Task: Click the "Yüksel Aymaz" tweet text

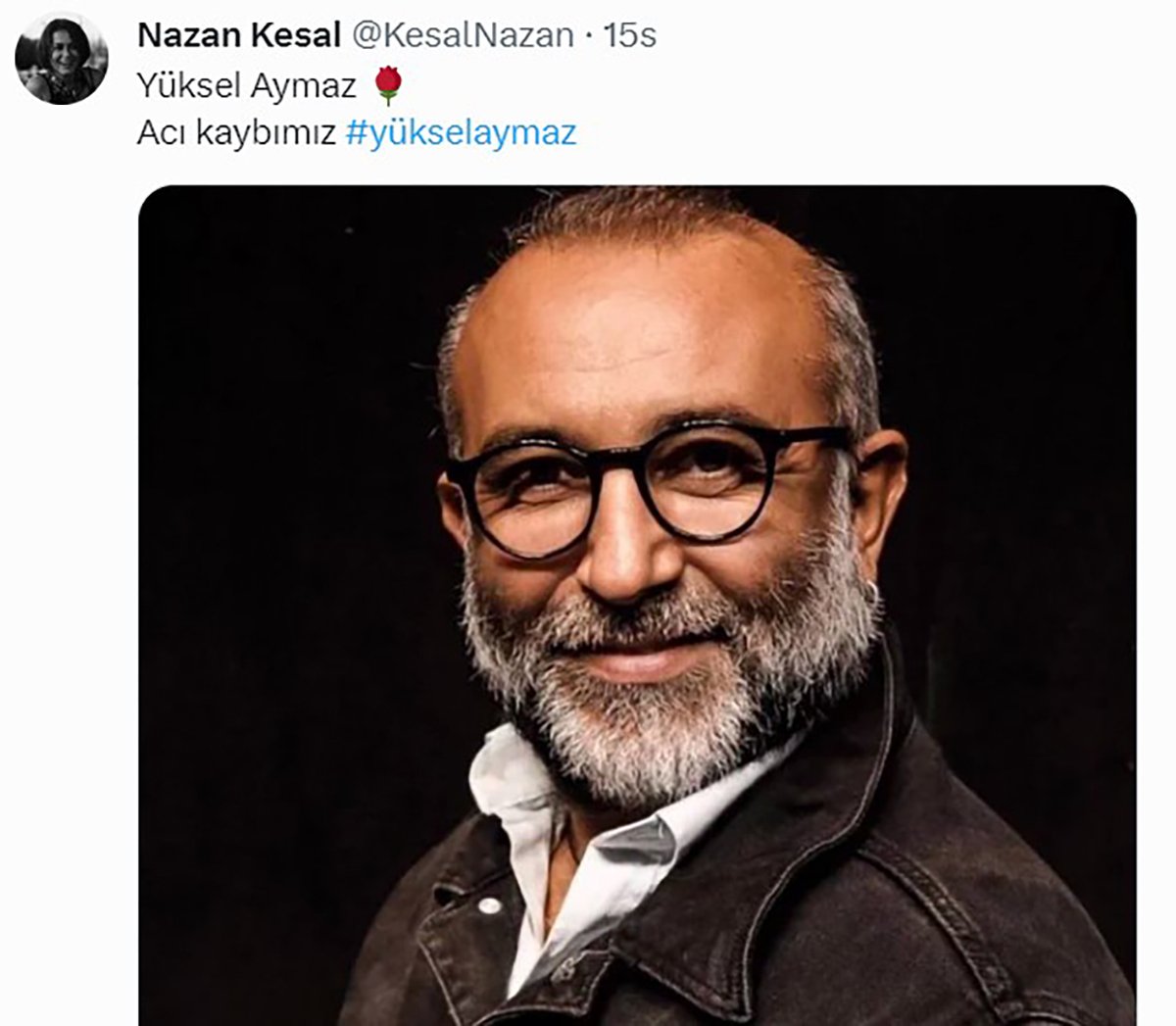Action: (246, 86)
